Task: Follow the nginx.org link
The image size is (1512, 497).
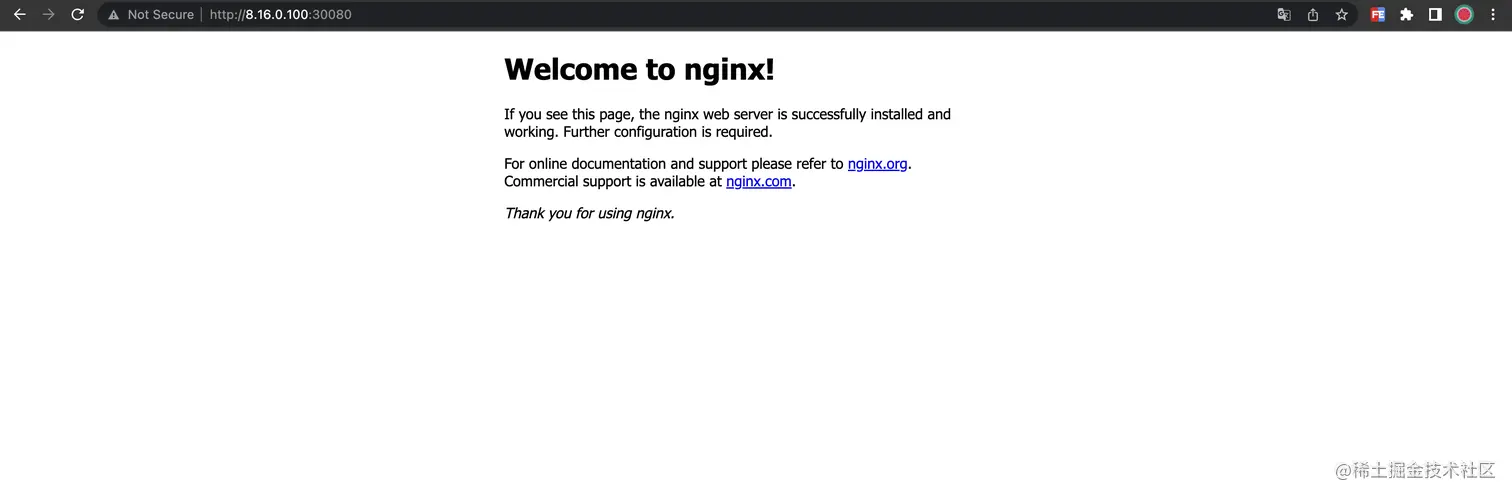Action: [x=878, y=164]
